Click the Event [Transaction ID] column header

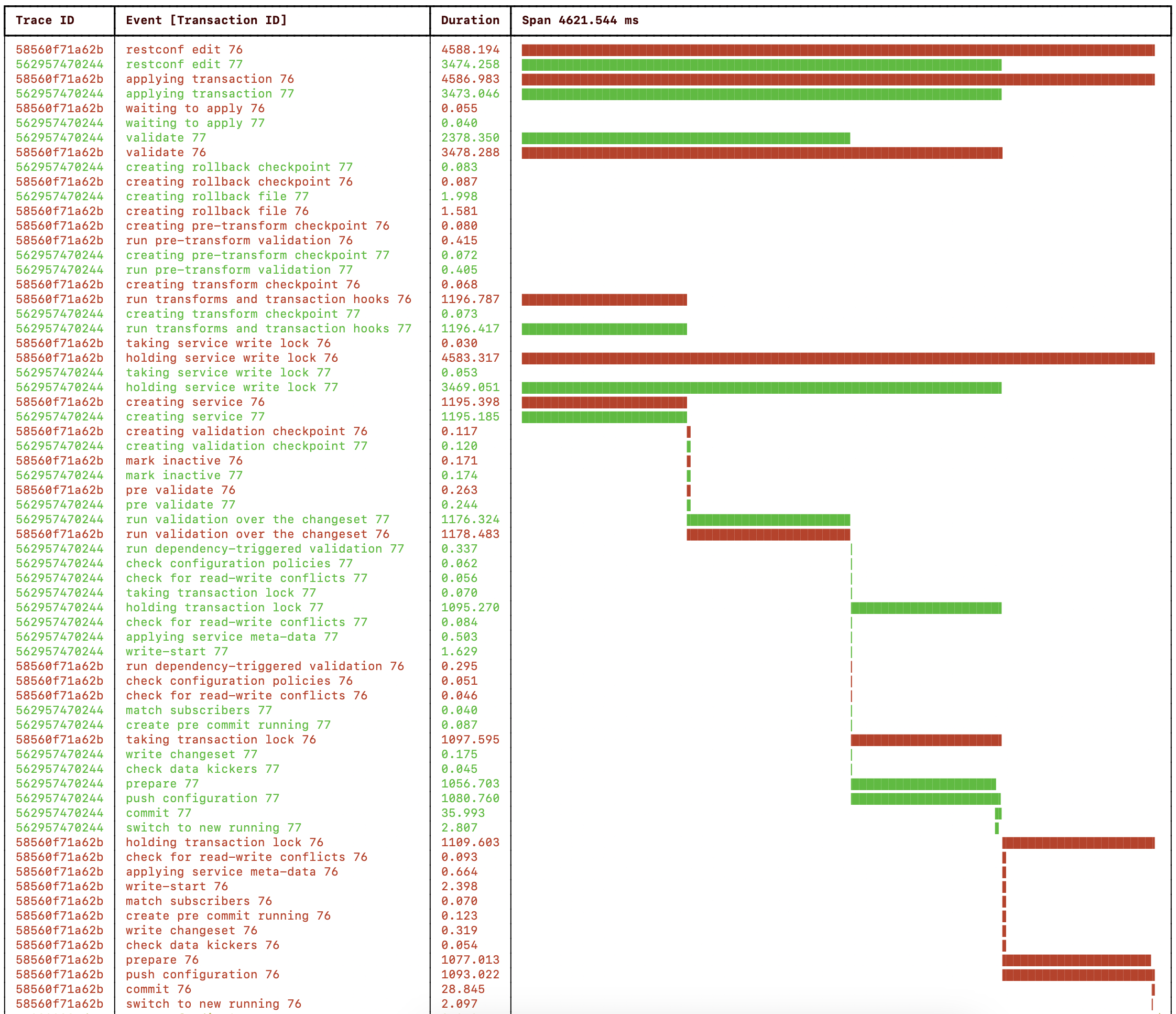tap(206, 20)
